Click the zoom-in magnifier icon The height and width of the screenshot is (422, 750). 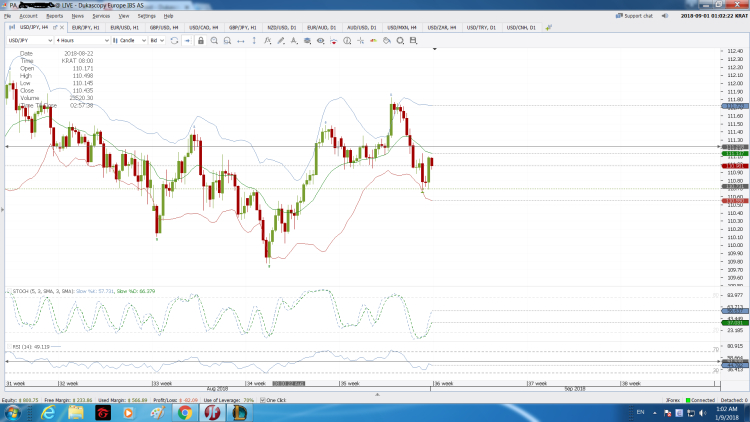[x=214, y=41]
